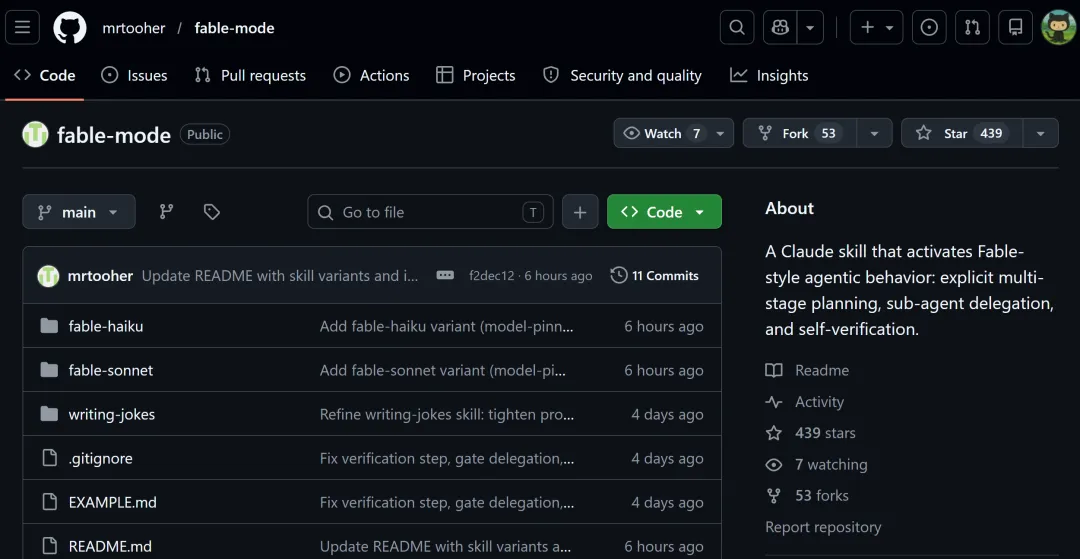Click the mrtooher owner breadcrumb link
The height and width of the screenshot is (559, 1080).
pyautogui.click(x=134, y=28)
